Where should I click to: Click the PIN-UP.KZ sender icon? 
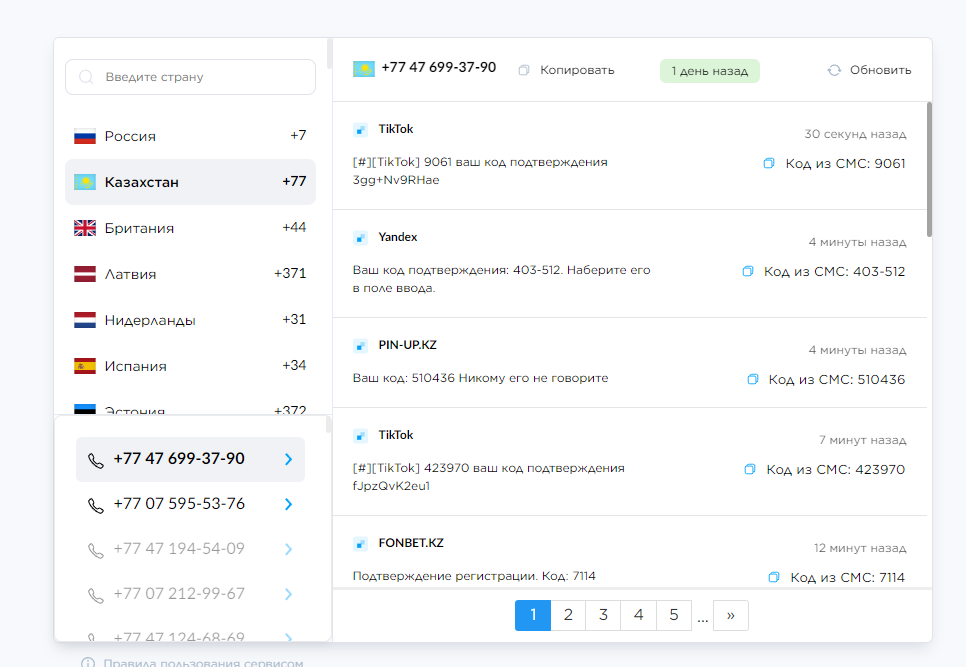coord(360,346)
